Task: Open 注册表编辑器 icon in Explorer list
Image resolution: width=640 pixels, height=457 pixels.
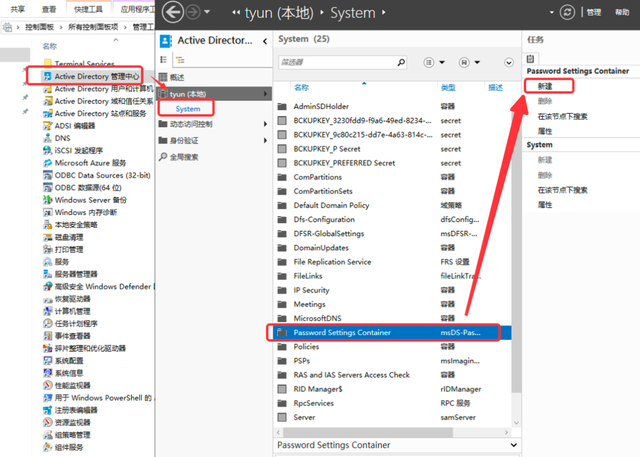Action: (x=48, y=410)
